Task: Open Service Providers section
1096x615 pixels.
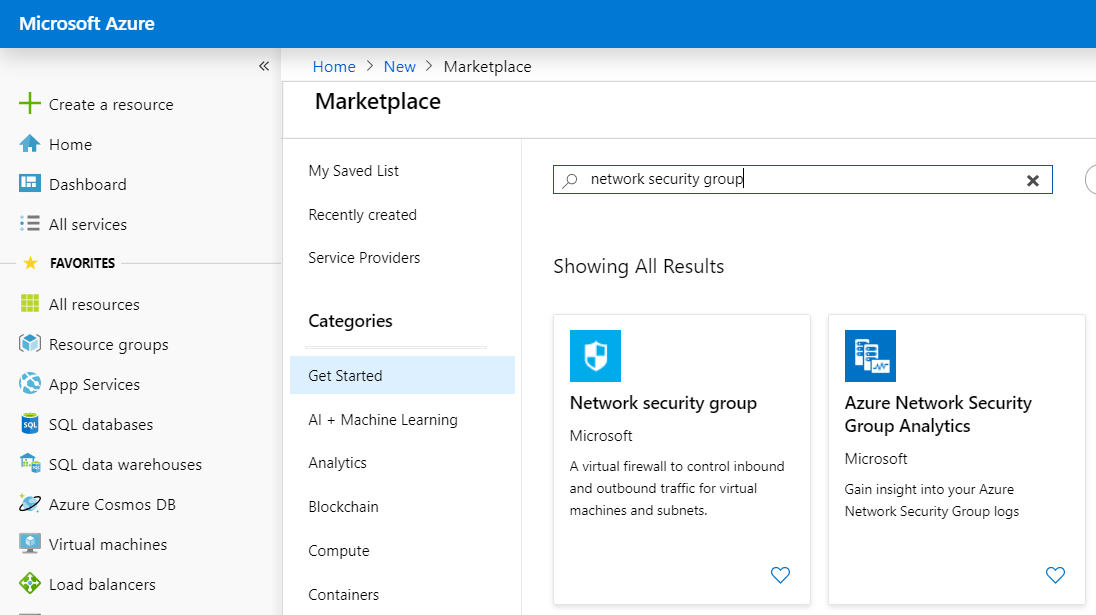Action: tap(363, 258)
